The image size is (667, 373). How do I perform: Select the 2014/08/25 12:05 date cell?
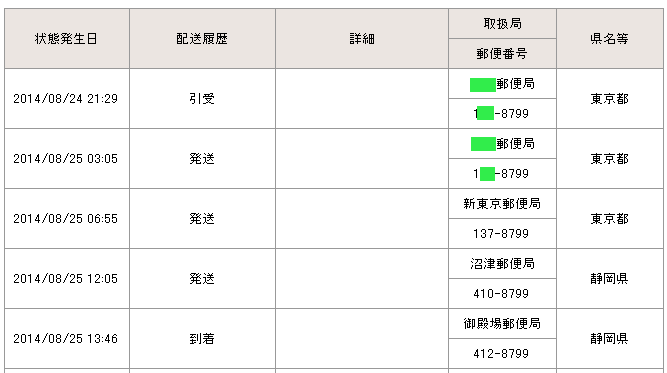click(66, 279)
